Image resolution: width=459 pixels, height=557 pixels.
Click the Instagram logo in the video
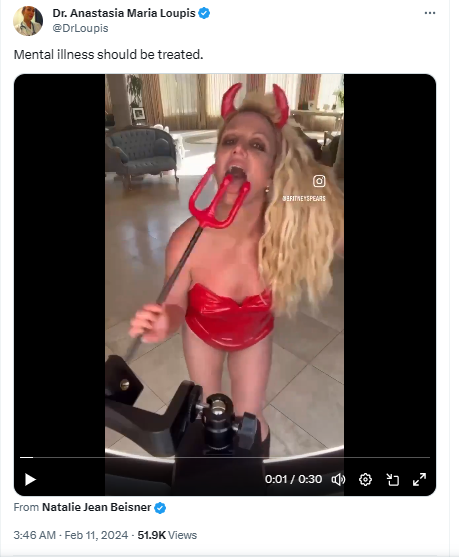(x=319, y=181)
